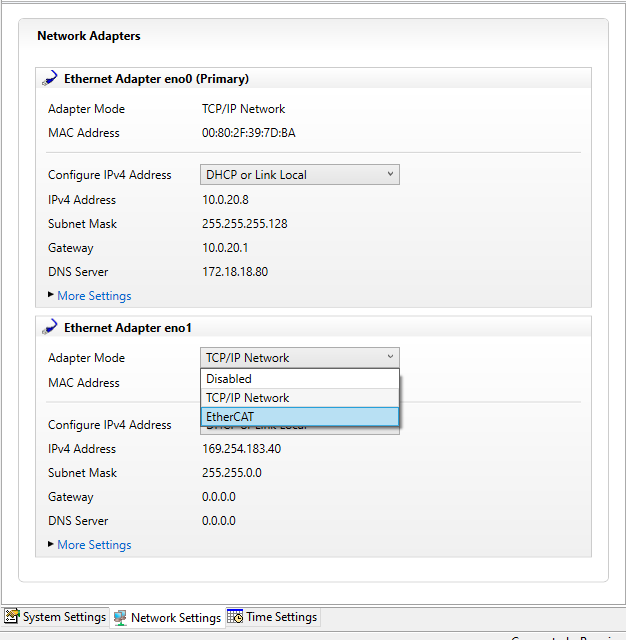The width and height of the screenshot is (626, 640).
Task: Click the eno1 Gateway value 0.0.0.0
Action: click(x=219, y=497)
